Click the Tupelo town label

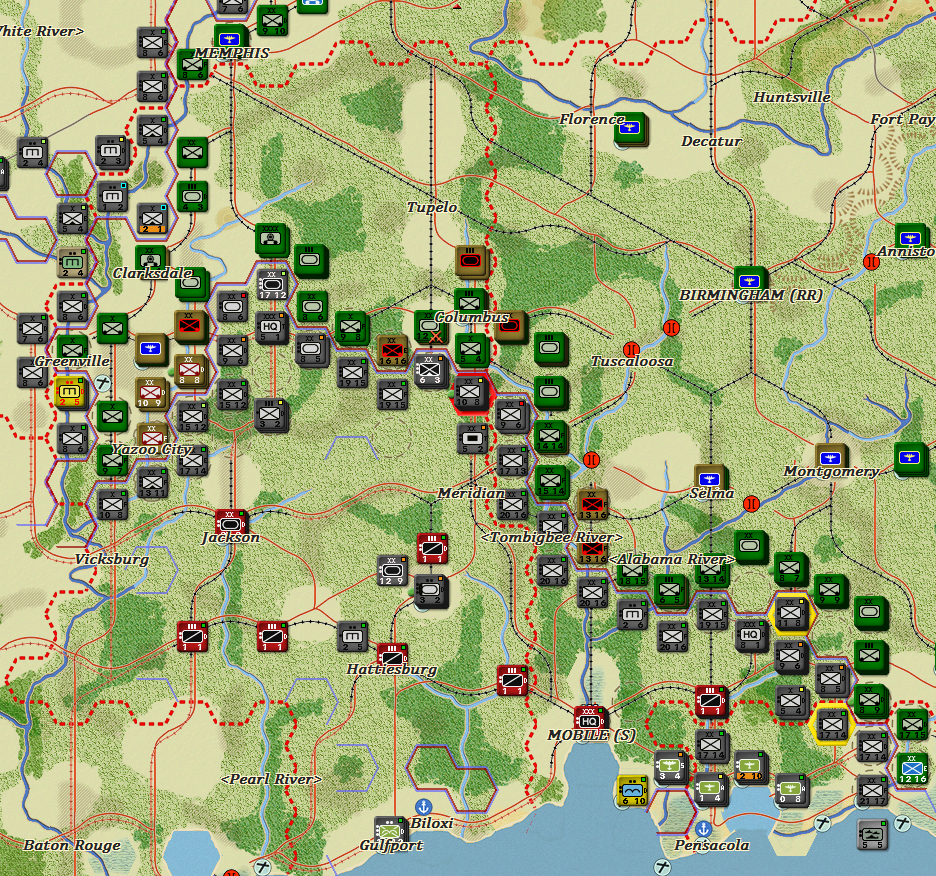432,207
